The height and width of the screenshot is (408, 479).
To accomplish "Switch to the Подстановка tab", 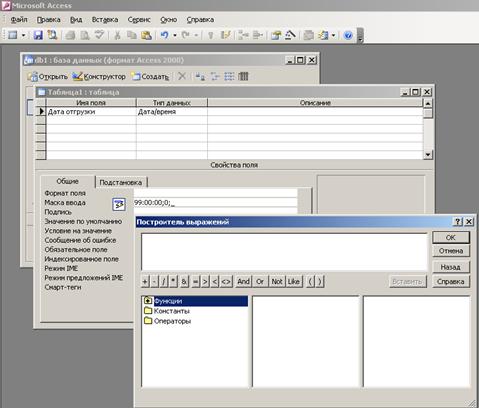I will tap(121, 182).
